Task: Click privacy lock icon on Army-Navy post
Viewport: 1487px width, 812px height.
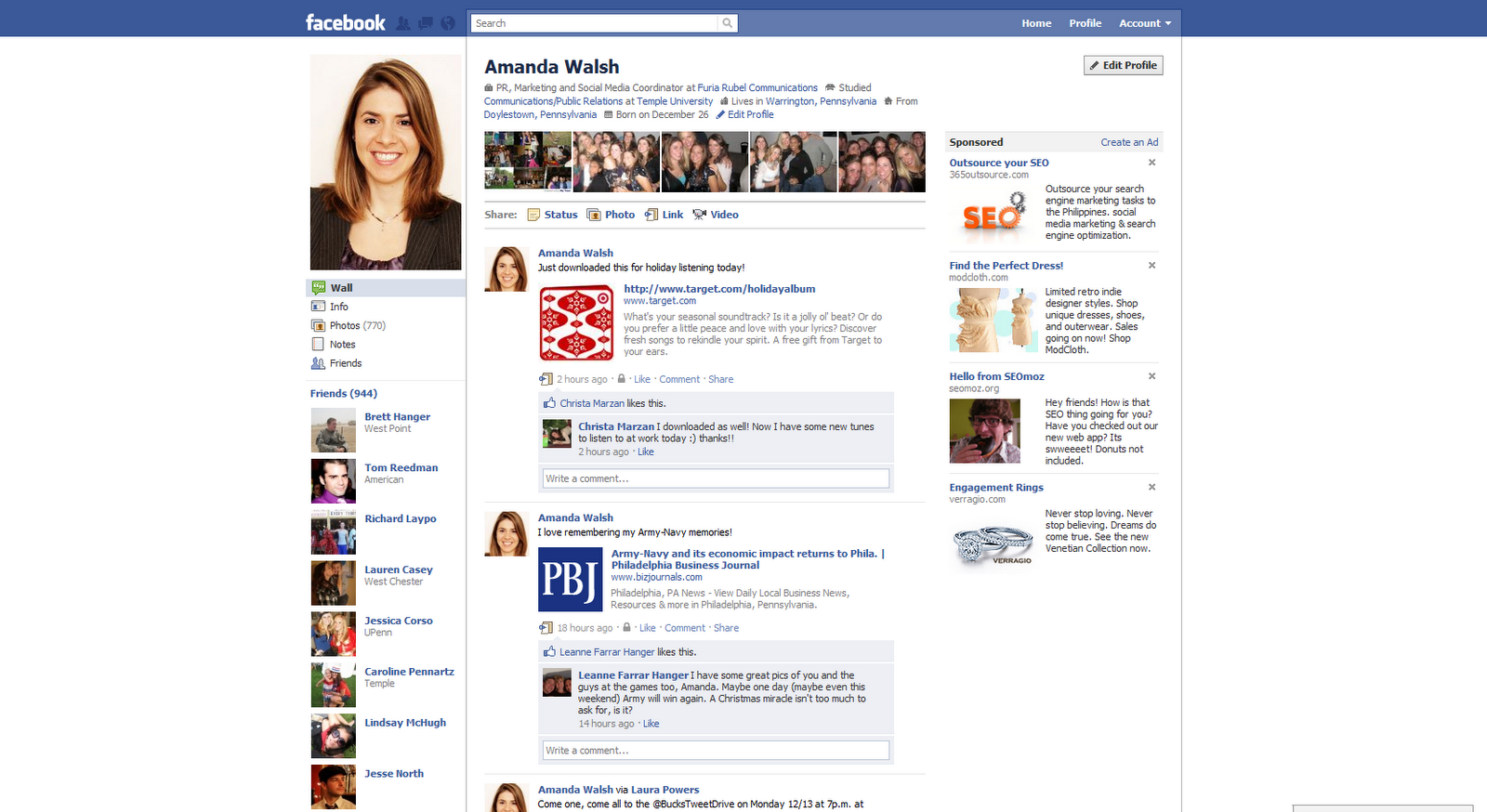Action: [x=626, y=628]
